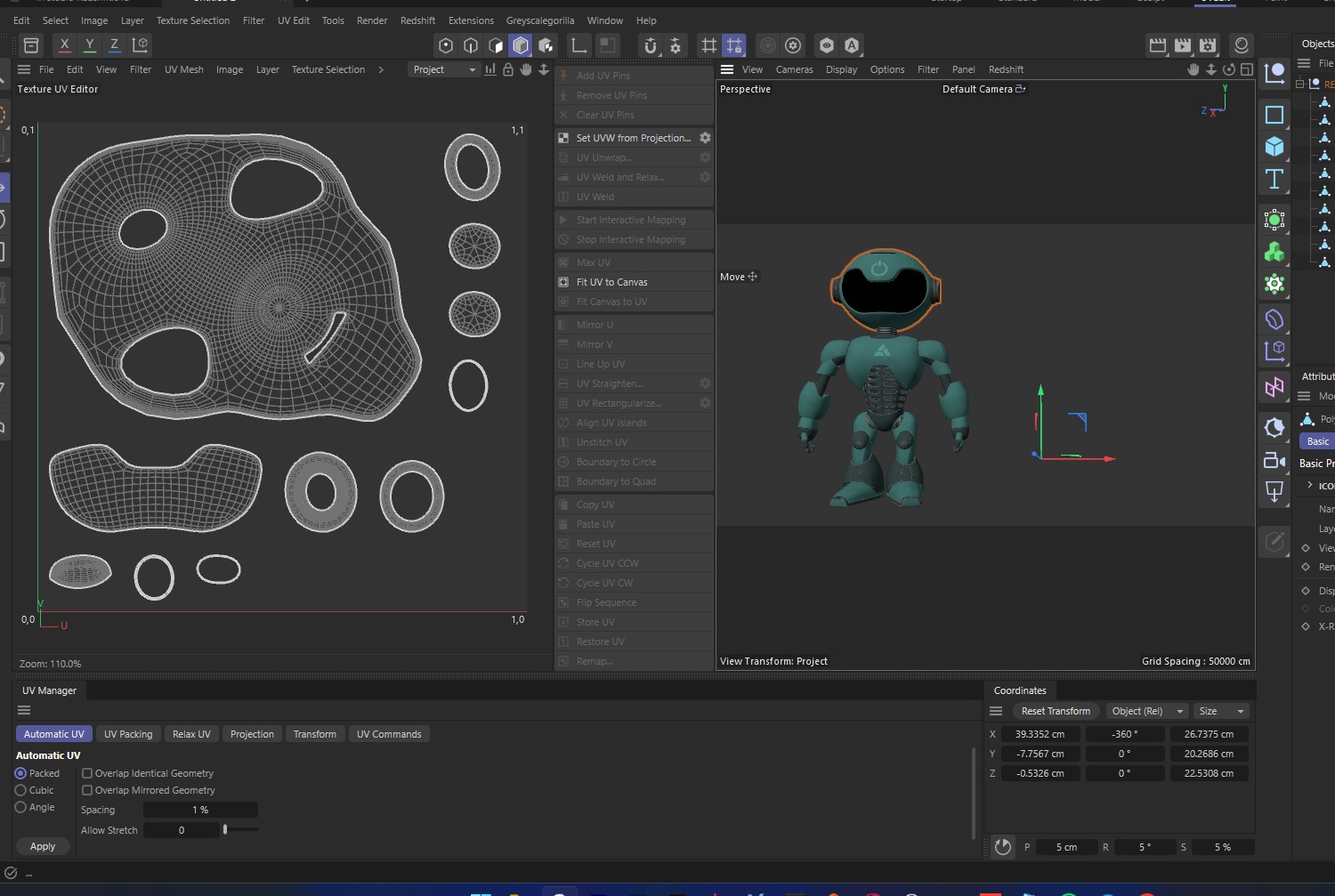Image resolution: width=1335 pixels, height=896 pixels.
Task: Click the highlighted UV Polygons mode icon
Action: [521, 45]
